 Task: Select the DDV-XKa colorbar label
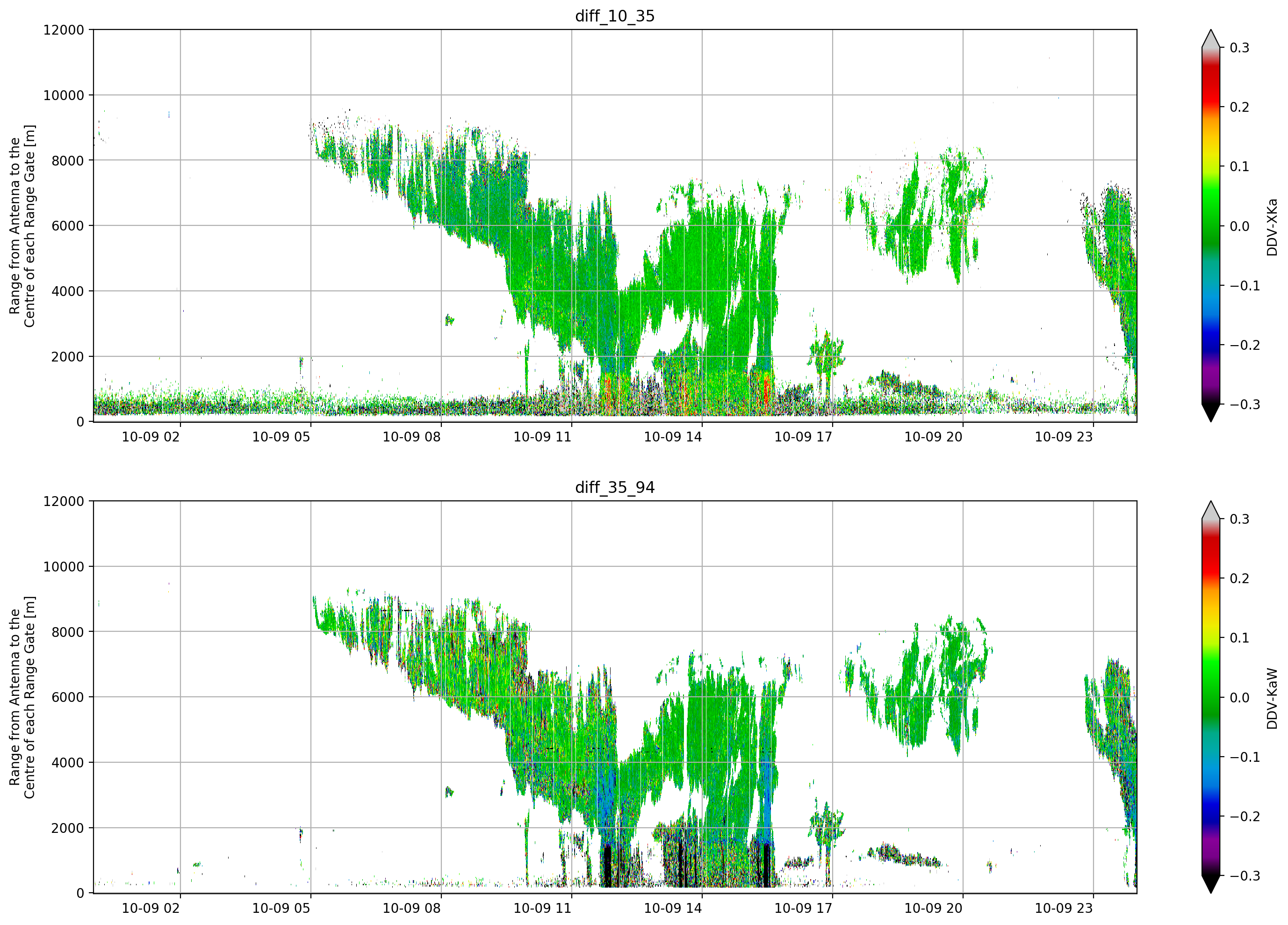(x=1272, y=227)
